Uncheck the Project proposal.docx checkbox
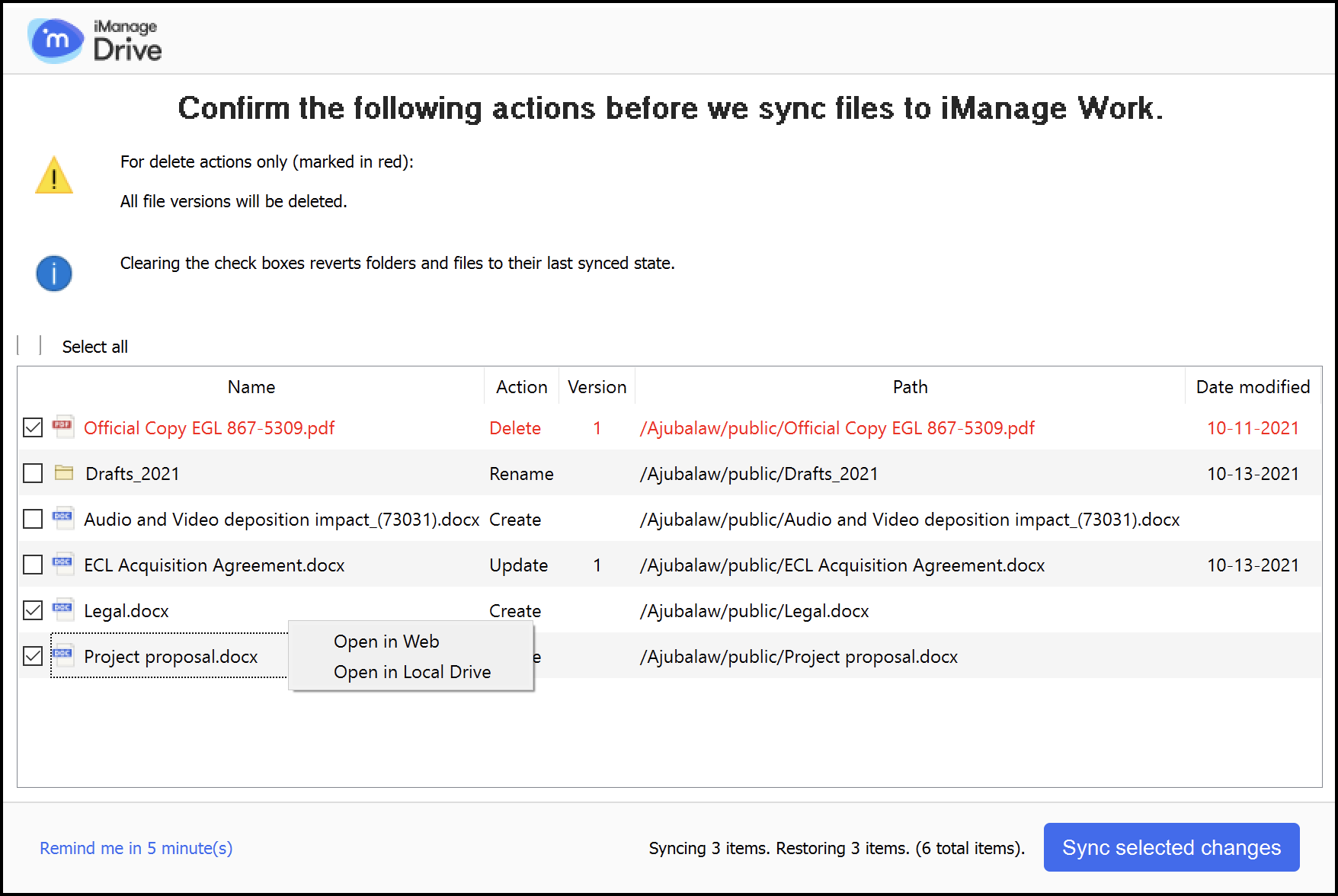 [x=33, y=656]
